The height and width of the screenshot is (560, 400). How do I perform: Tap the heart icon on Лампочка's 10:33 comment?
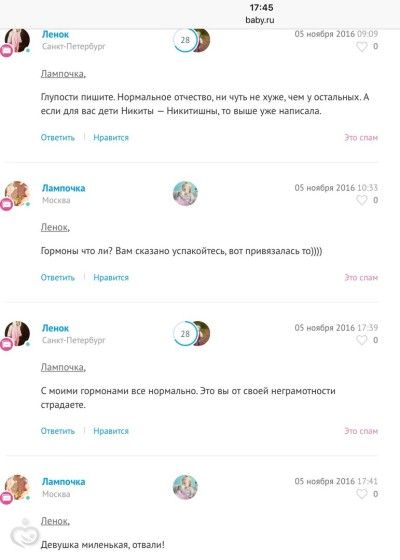362,200
